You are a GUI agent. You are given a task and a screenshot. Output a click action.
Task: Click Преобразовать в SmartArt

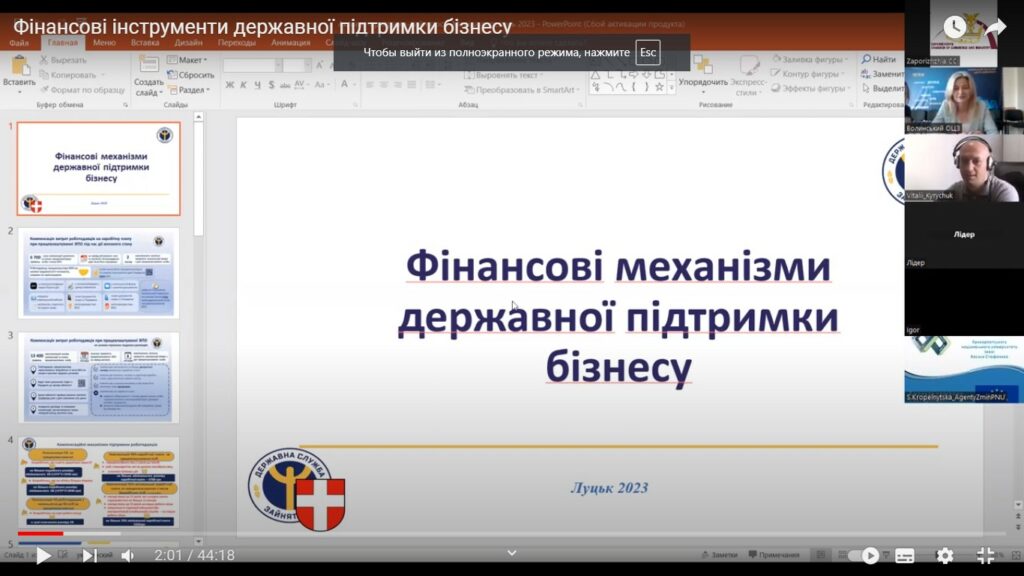(521, 89)
